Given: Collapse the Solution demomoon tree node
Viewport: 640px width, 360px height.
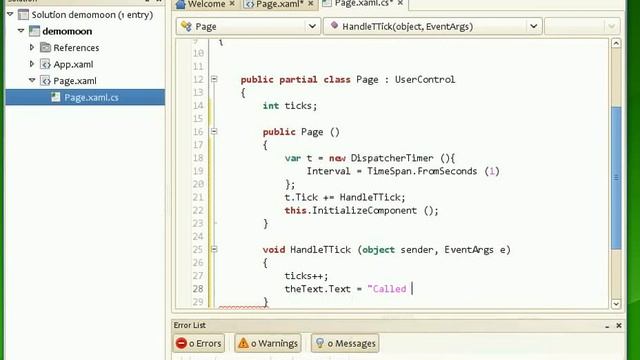Looking at the screenshot, I should click(x=10, y=14).
